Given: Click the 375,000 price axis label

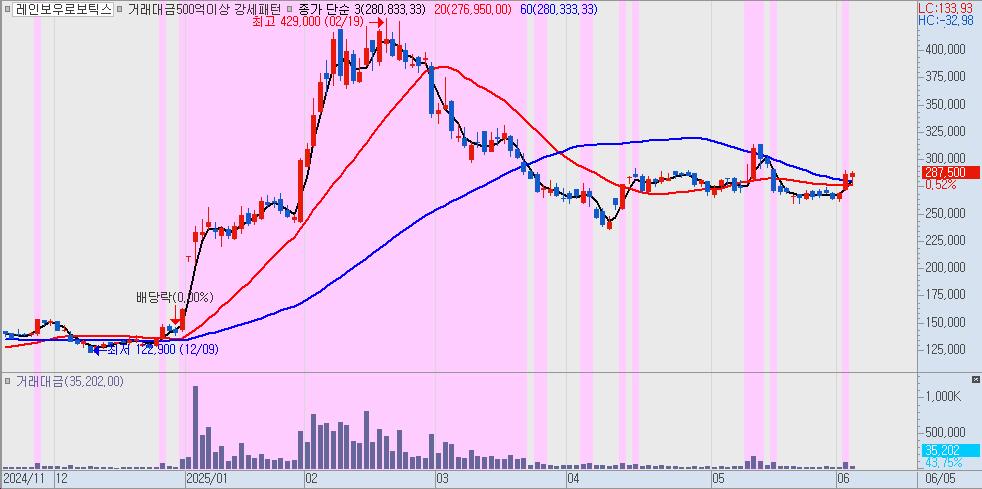Looking at the screenshot, I should [944, 76].
